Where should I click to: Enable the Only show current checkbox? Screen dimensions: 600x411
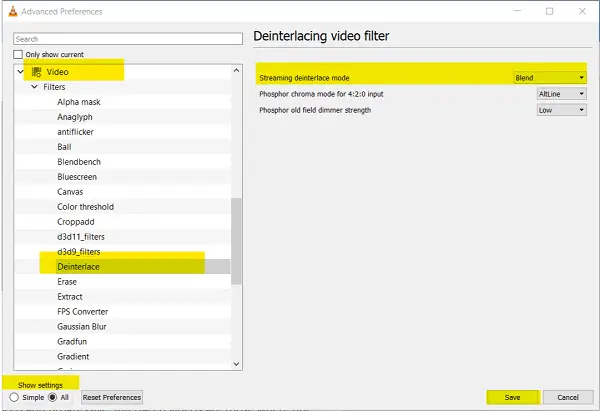18,54
